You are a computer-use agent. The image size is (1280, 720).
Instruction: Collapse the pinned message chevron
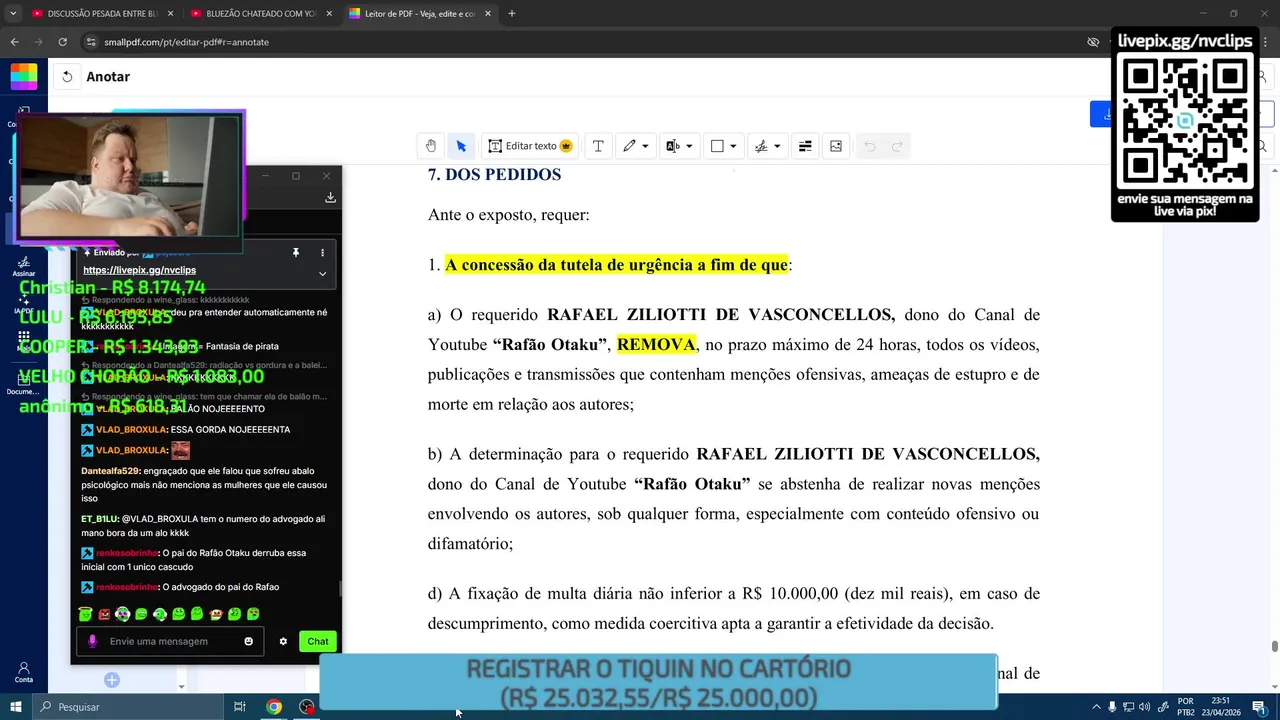point(322,273)
